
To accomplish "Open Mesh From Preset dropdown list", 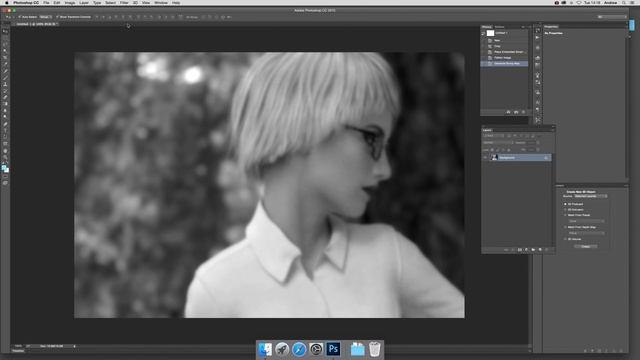I will tap(587, 221).
